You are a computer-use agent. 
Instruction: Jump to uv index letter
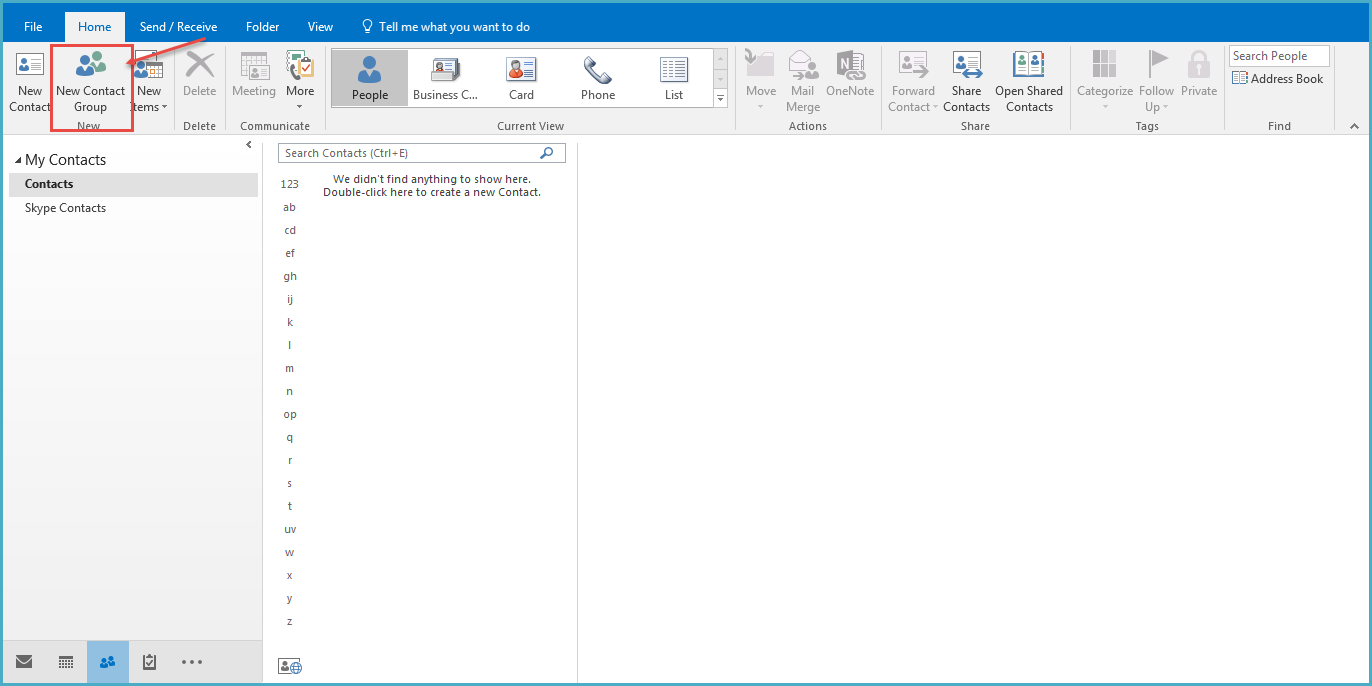click(x=290, y=529)
